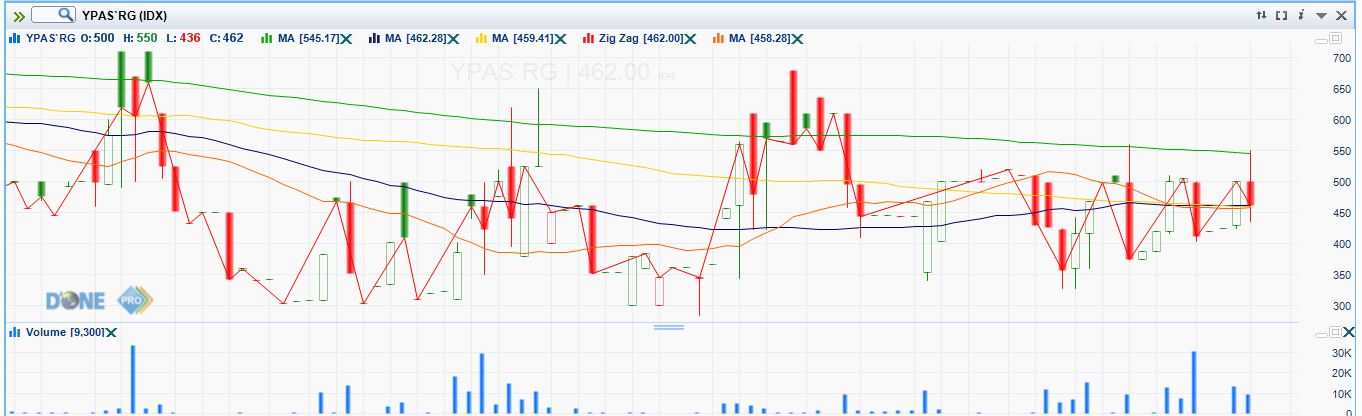Screen dimensions: 1362x416
Task: Open the Zig Zag [462.00] indicator label
Action: click(x=641, y=38)
